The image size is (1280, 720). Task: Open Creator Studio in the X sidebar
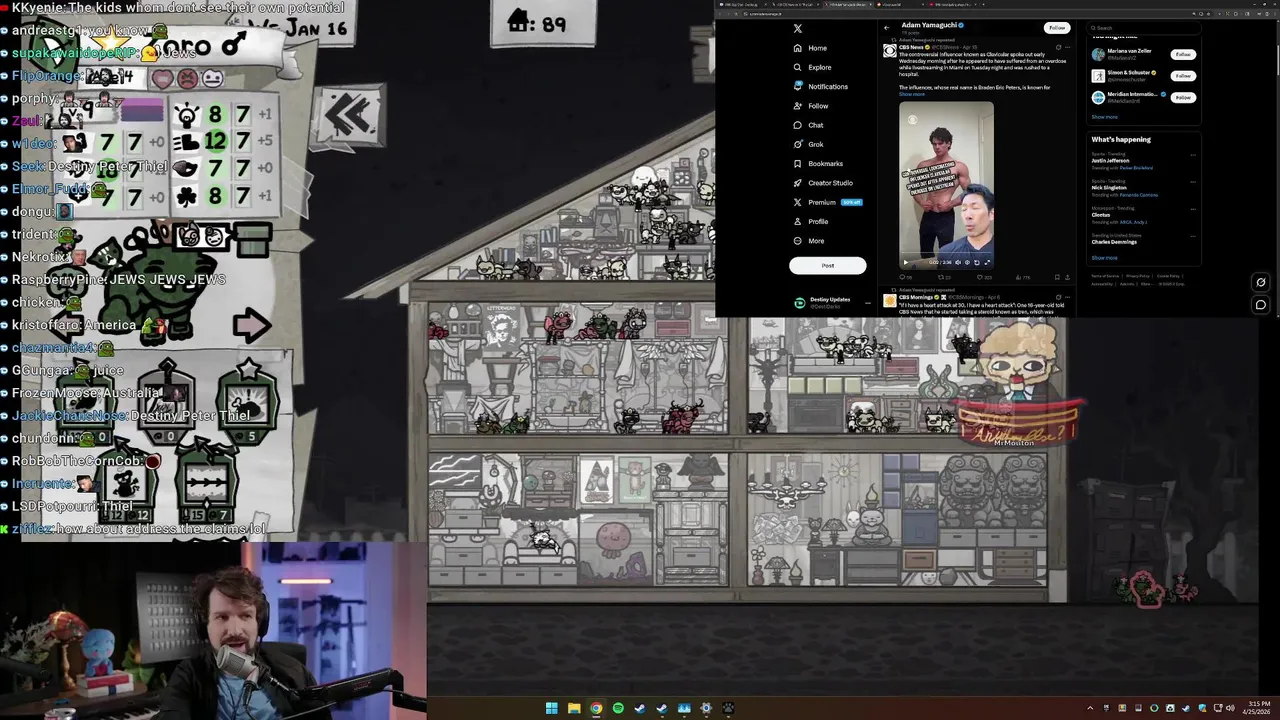tap(823, 183)
